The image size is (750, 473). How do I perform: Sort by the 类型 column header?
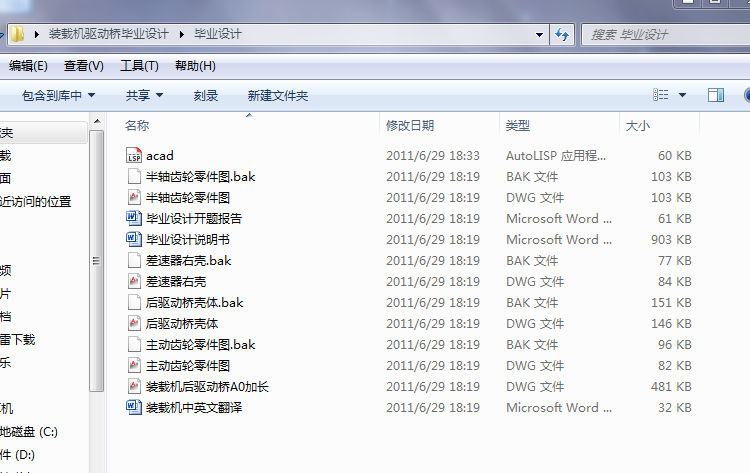point(518,125)
